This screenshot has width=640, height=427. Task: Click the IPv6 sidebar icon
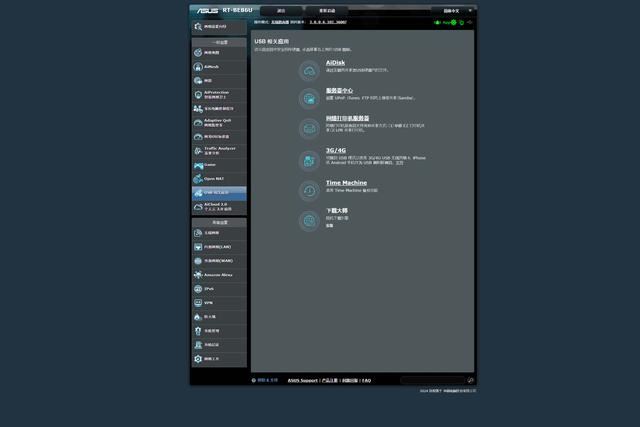198,289
